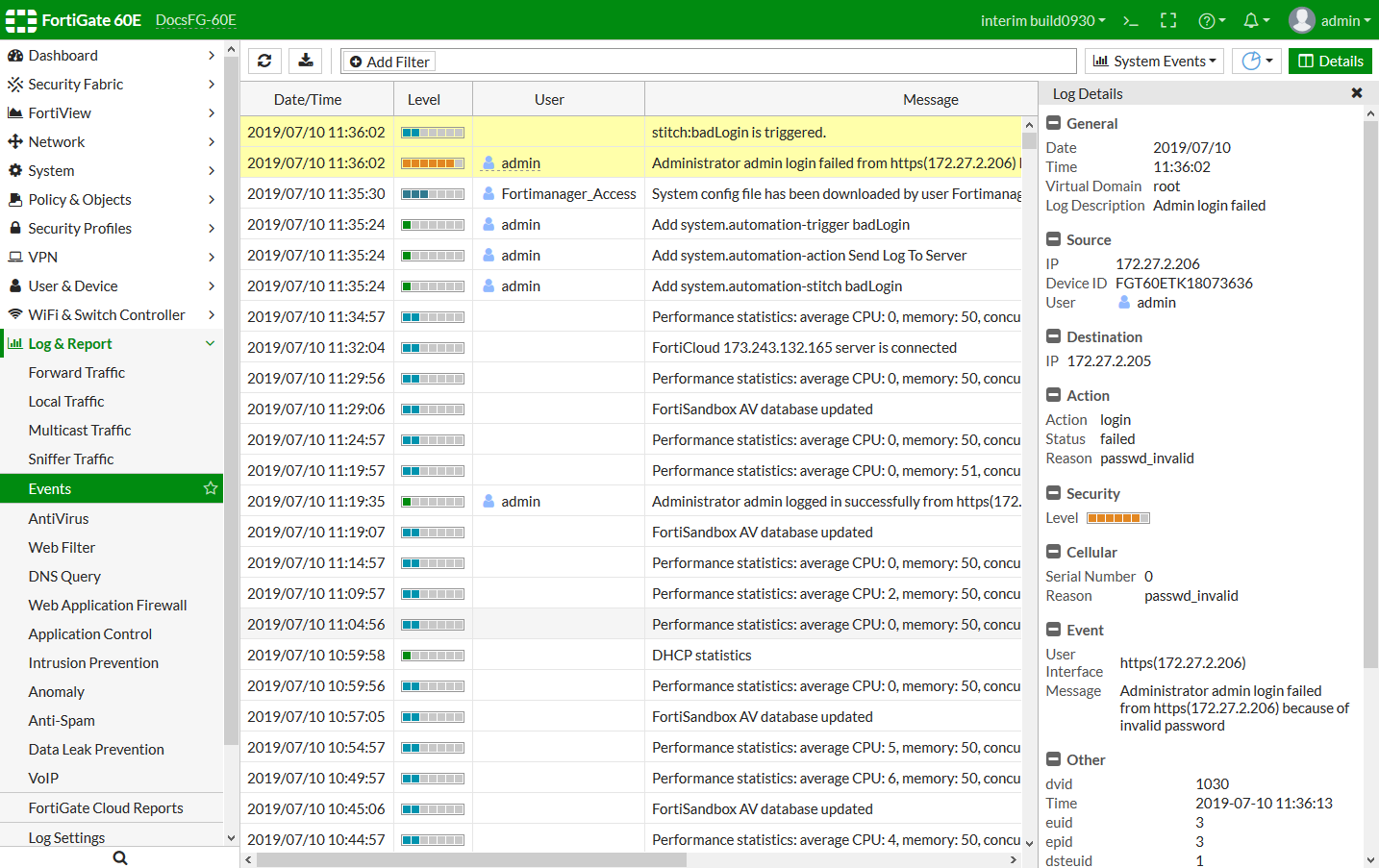Collapse the Security section in Log Details
This screenshot has height=868, width=1379.
(x=1054, y=493)
